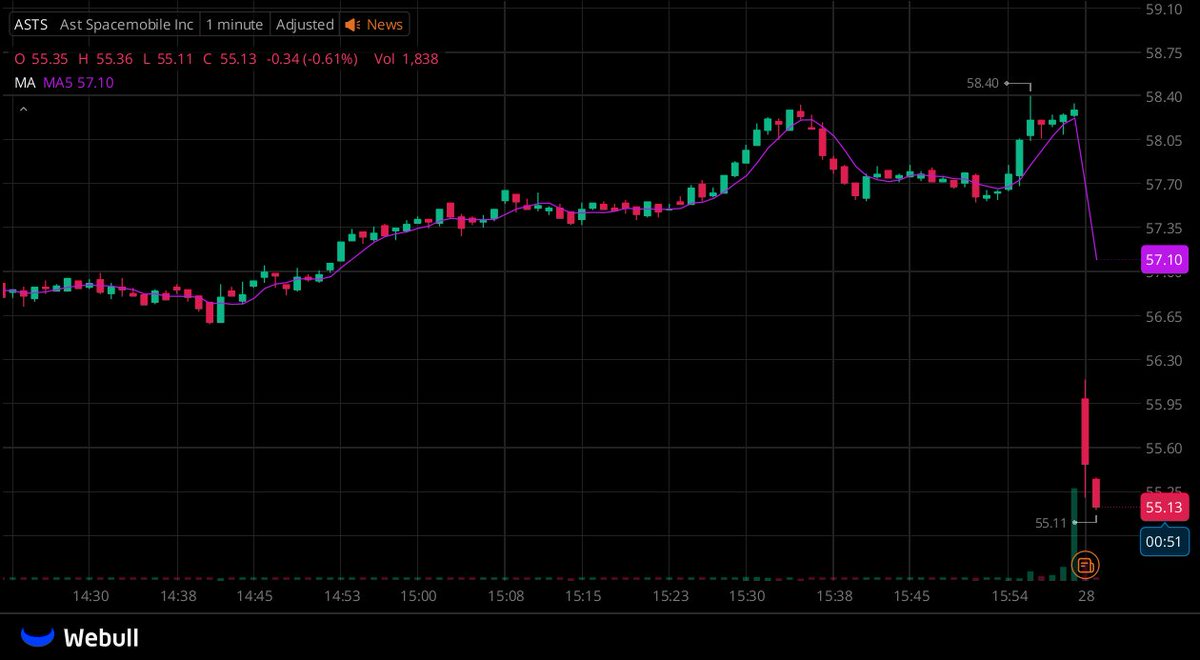Click the 00:51 countdown timer label
Screen dimensions: 1200x660
(x=1165, y=542)
